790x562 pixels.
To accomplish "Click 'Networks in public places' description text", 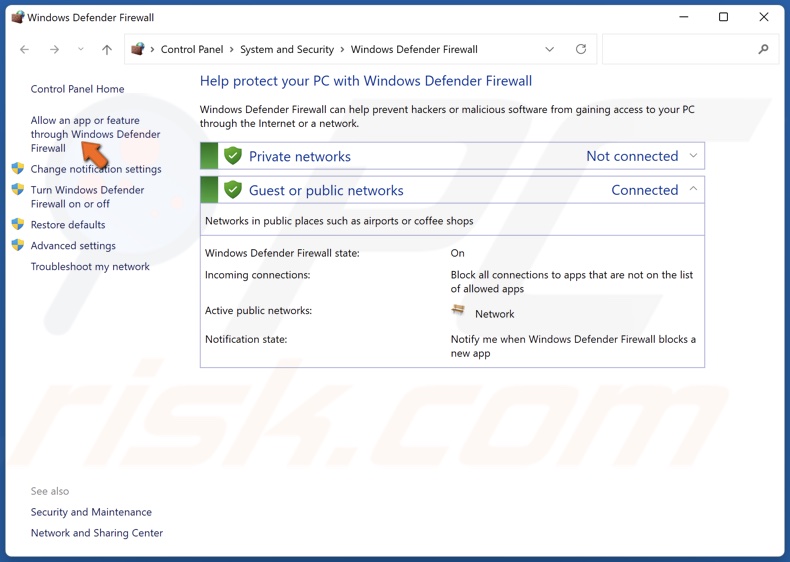I will tap(339, 221).
